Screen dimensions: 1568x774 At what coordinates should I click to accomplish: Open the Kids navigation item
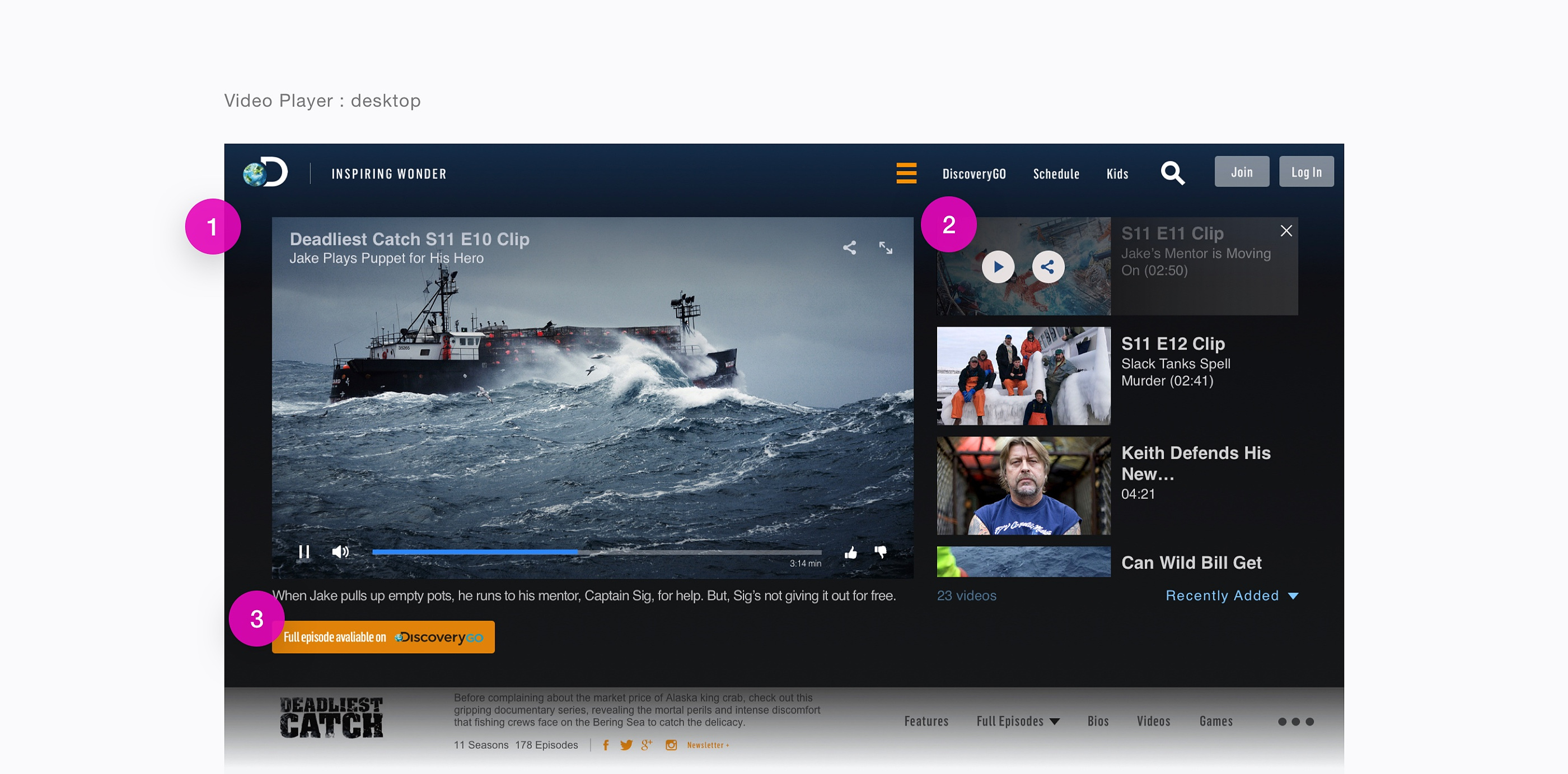[1117, 174]
